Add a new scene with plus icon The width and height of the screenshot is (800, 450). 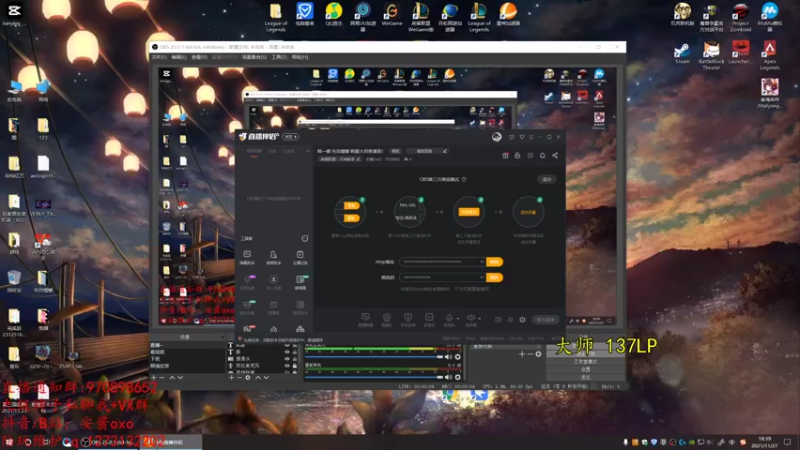pos(154,378)
